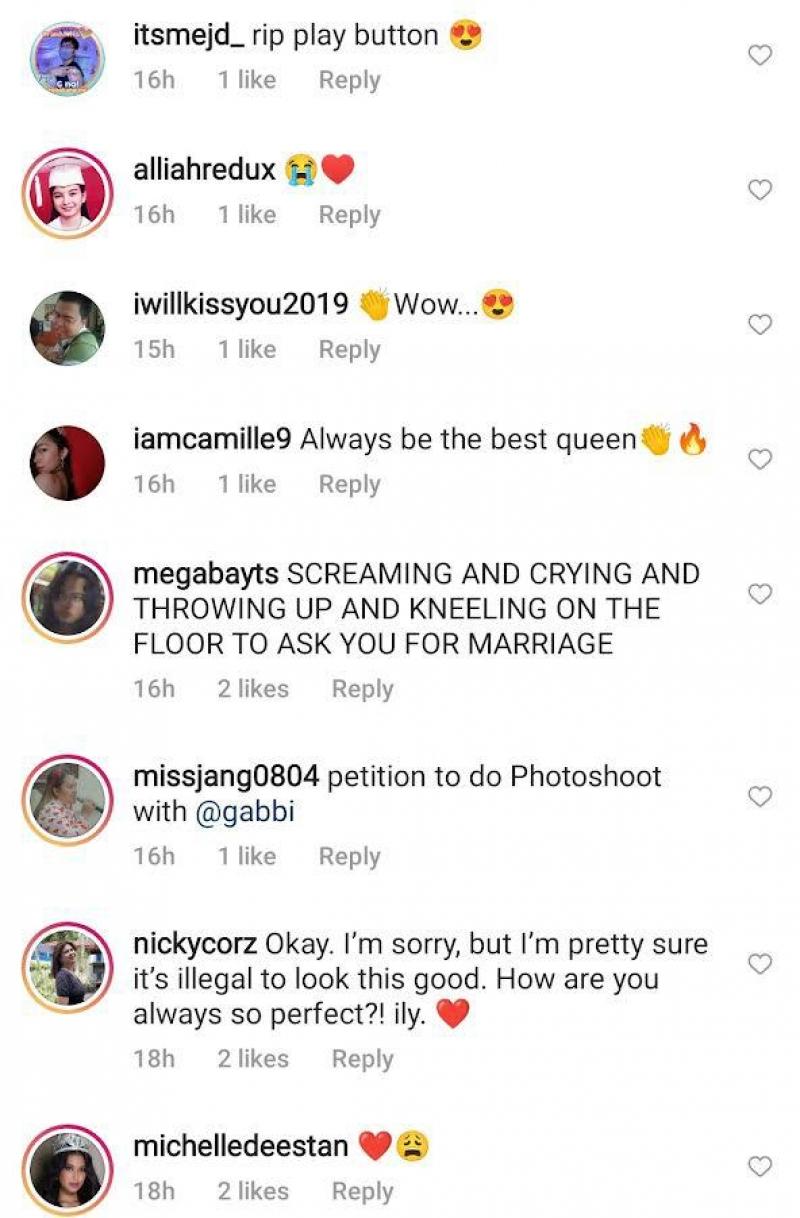Viewport: 800px width, 1218px height.
Task: Like itsmejd_'s comment with the heart icon
Action: click(x=760, y=56)
